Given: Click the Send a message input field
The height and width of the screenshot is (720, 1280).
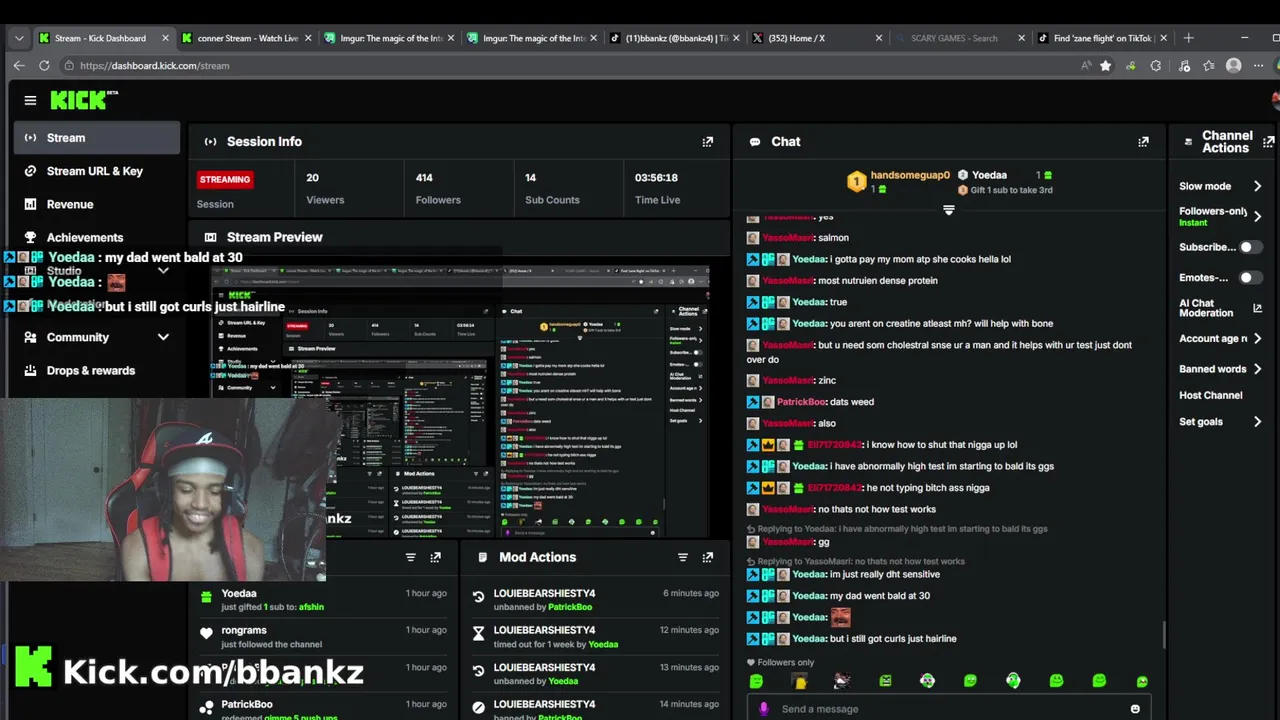Looking at the screenshot, I should (948, 709).
